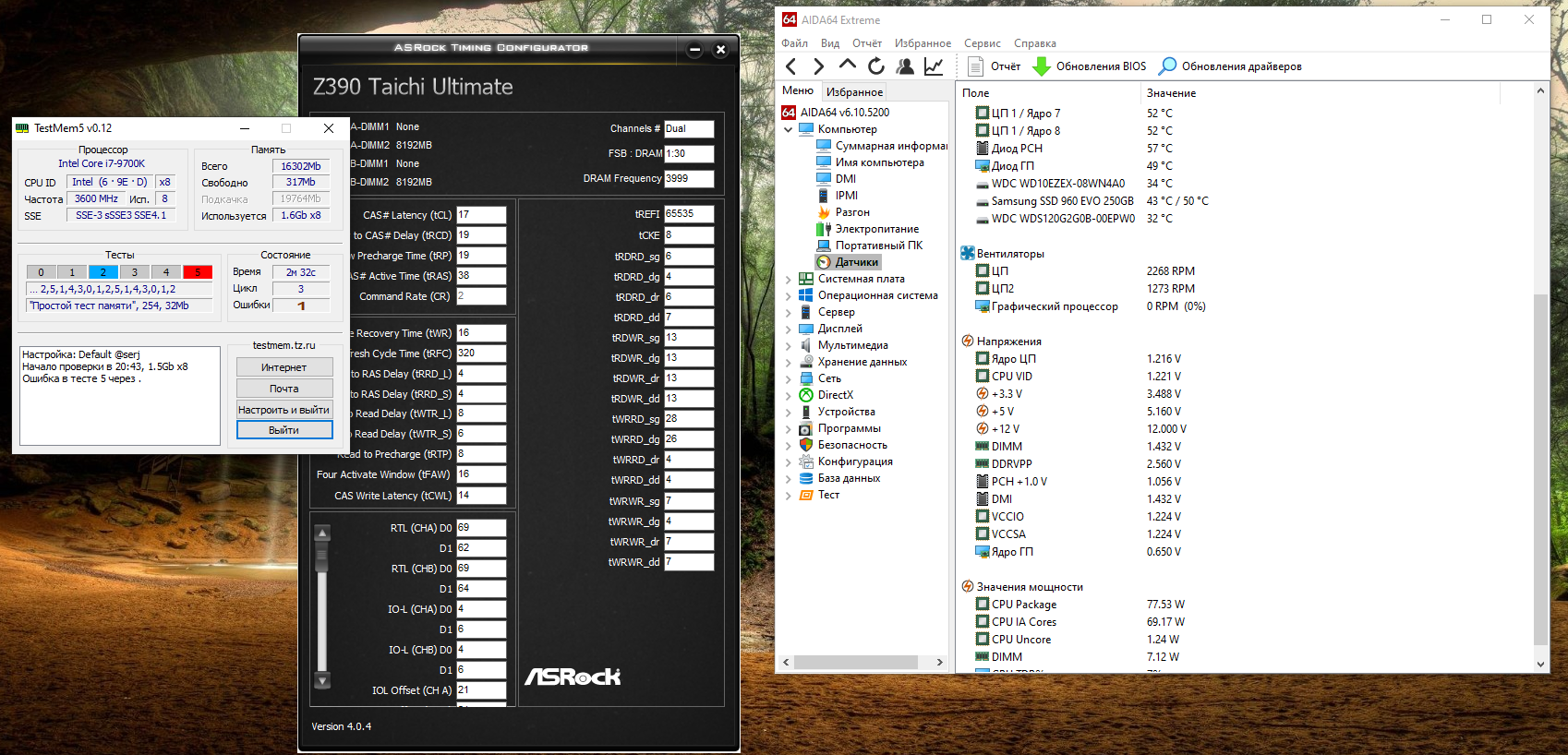1568x755 pixels.
Task: Click the DRAM Frequency value field
Action: (x=689, y=179)
